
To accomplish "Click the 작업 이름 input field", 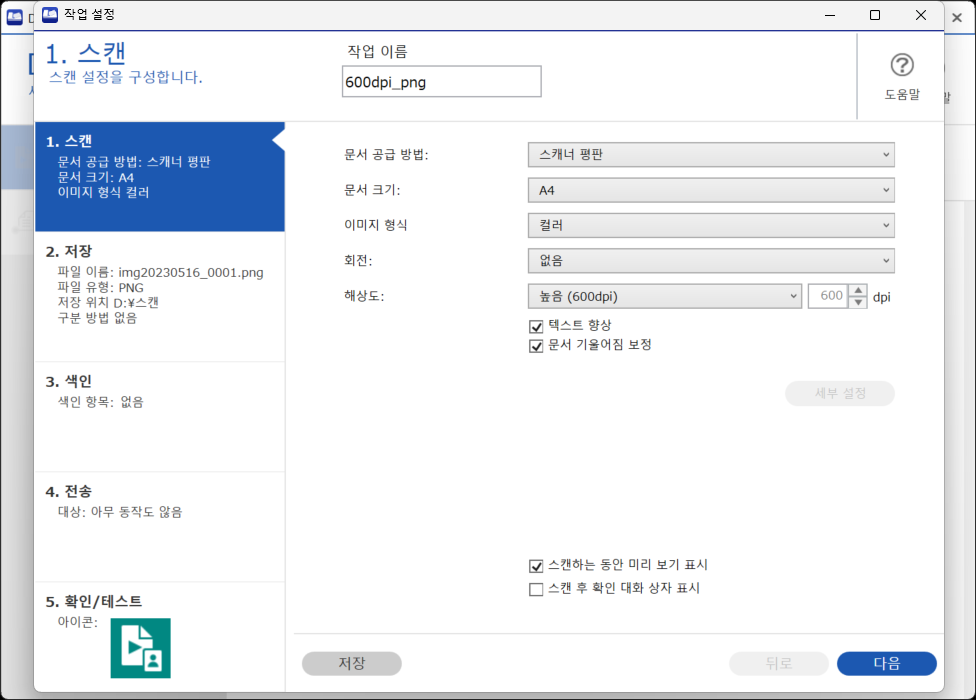I will point(441,82).
